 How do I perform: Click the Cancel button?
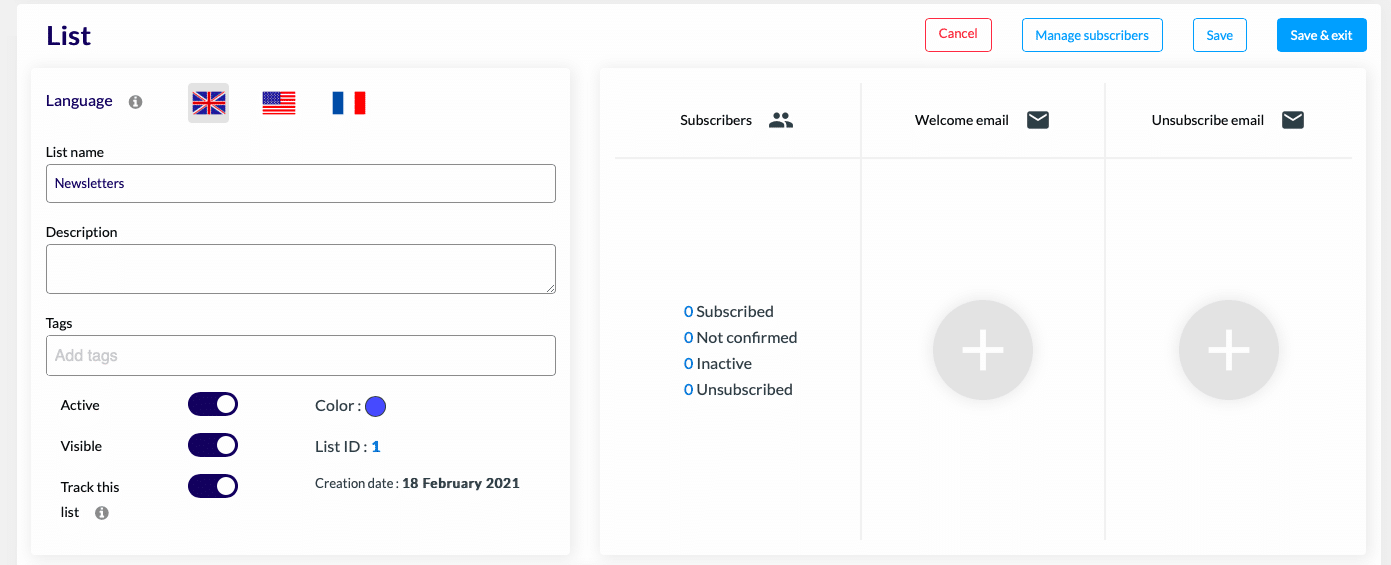pos(958,34)
